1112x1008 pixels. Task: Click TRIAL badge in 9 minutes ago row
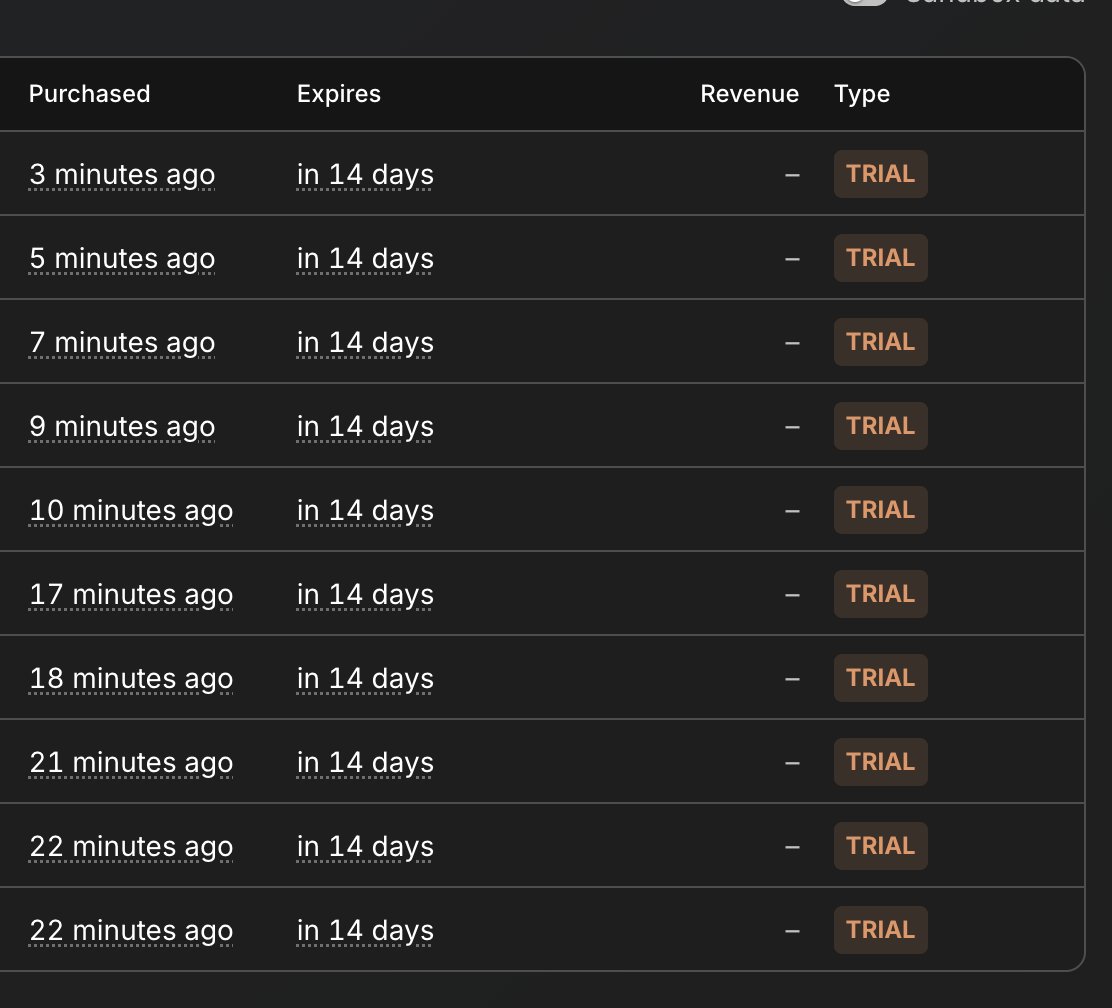coord(880,426)
